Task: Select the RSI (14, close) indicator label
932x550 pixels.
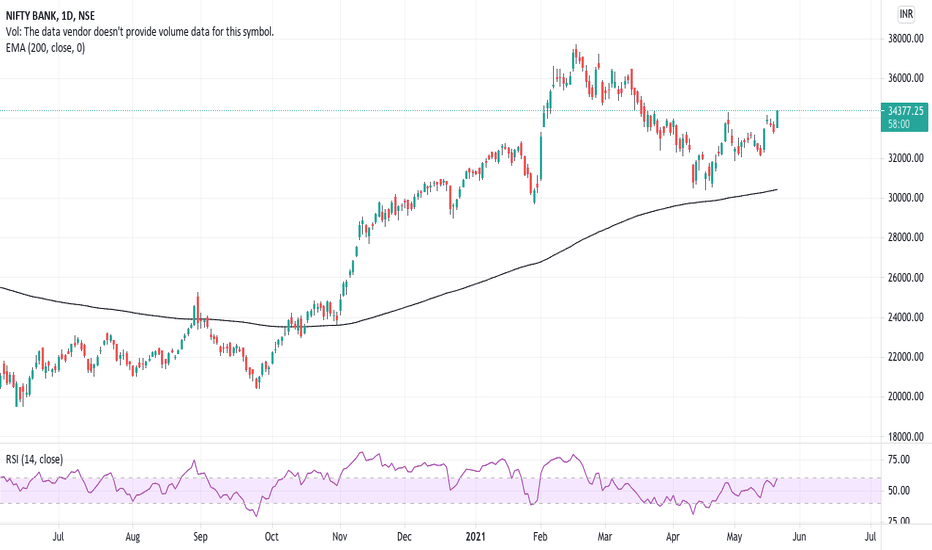Action: point(34,459)
